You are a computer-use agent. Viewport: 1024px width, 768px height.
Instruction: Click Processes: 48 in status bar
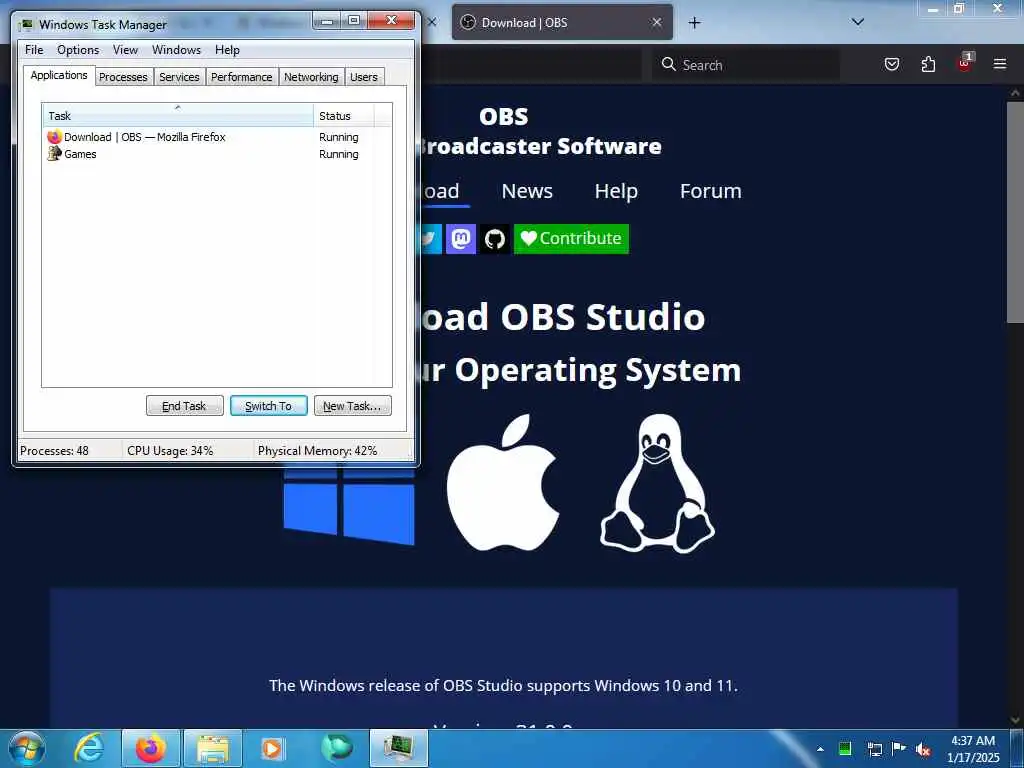(x=54, y=451)
